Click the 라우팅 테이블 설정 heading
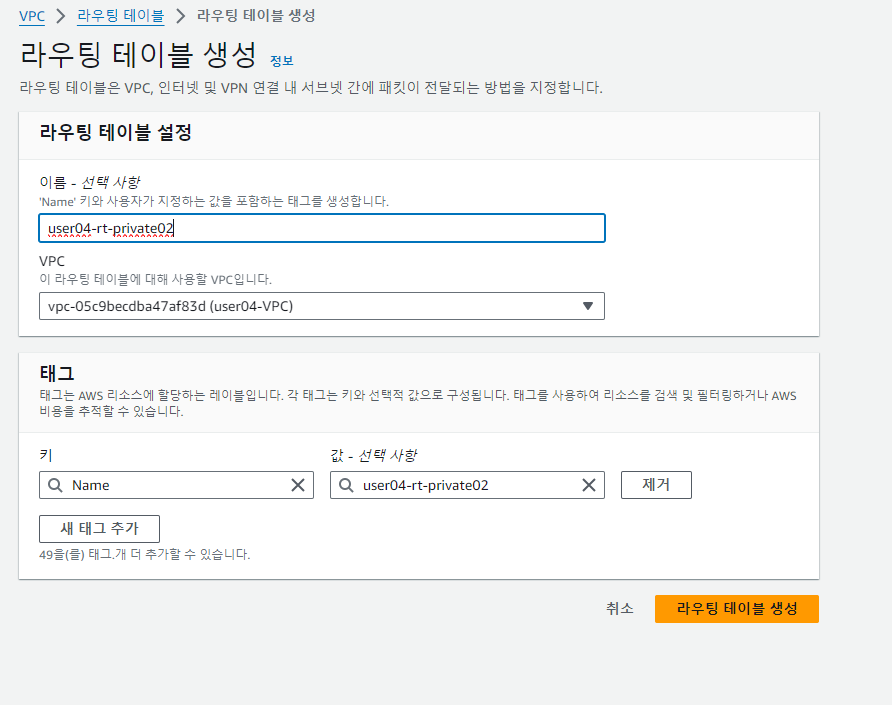Screen dimensions: 892x705 115,133
